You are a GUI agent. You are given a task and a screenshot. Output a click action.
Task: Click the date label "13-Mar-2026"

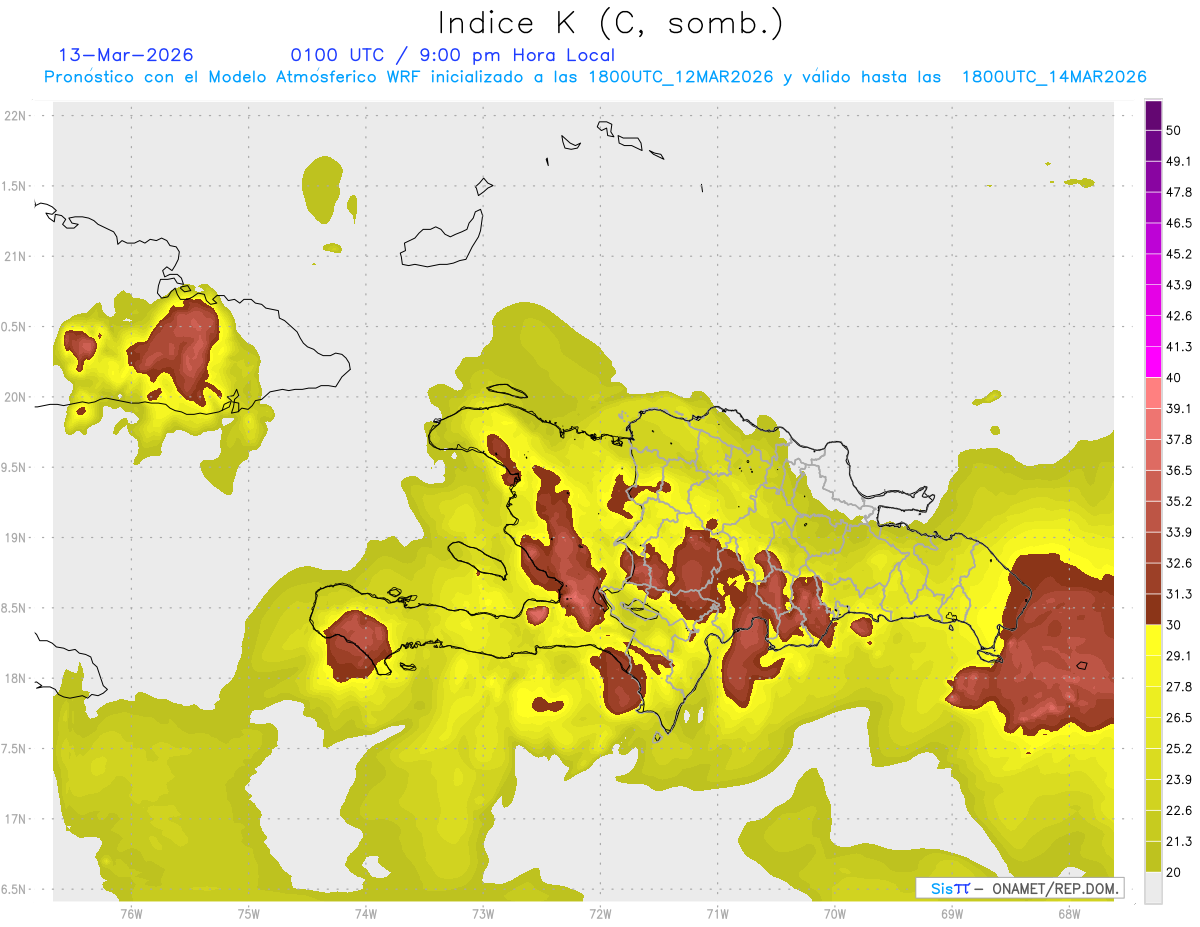[x=126, y=55]
